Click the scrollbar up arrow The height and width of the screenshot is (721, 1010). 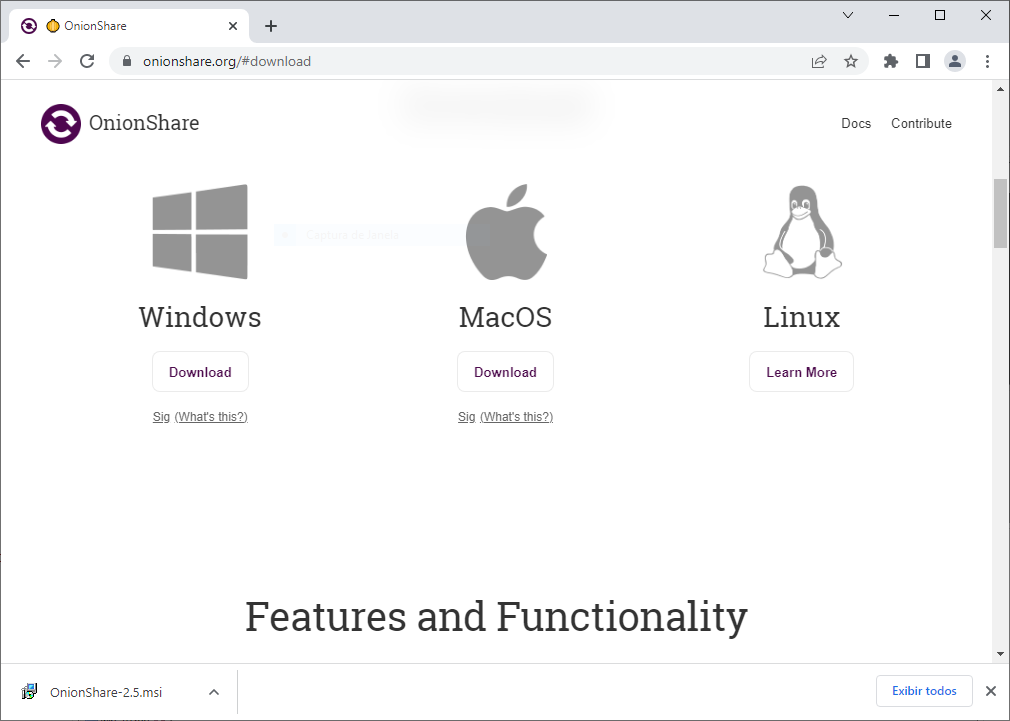[1000, 90]
